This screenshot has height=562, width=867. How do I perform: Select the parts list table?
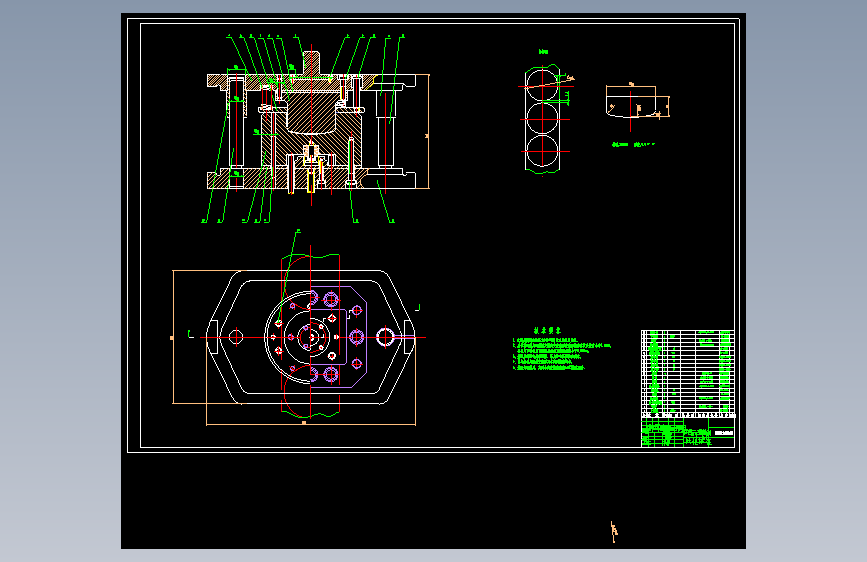coord(688,373)
